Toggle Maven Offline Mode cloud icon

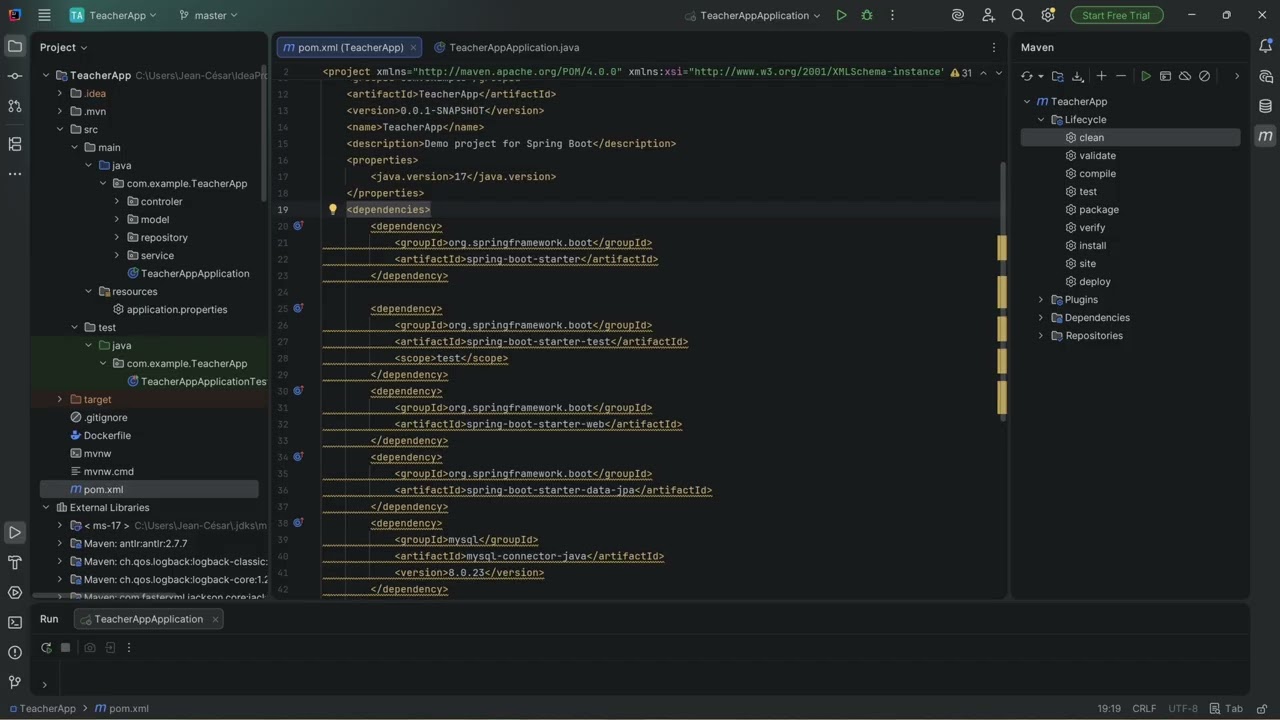pos(1185,76)
